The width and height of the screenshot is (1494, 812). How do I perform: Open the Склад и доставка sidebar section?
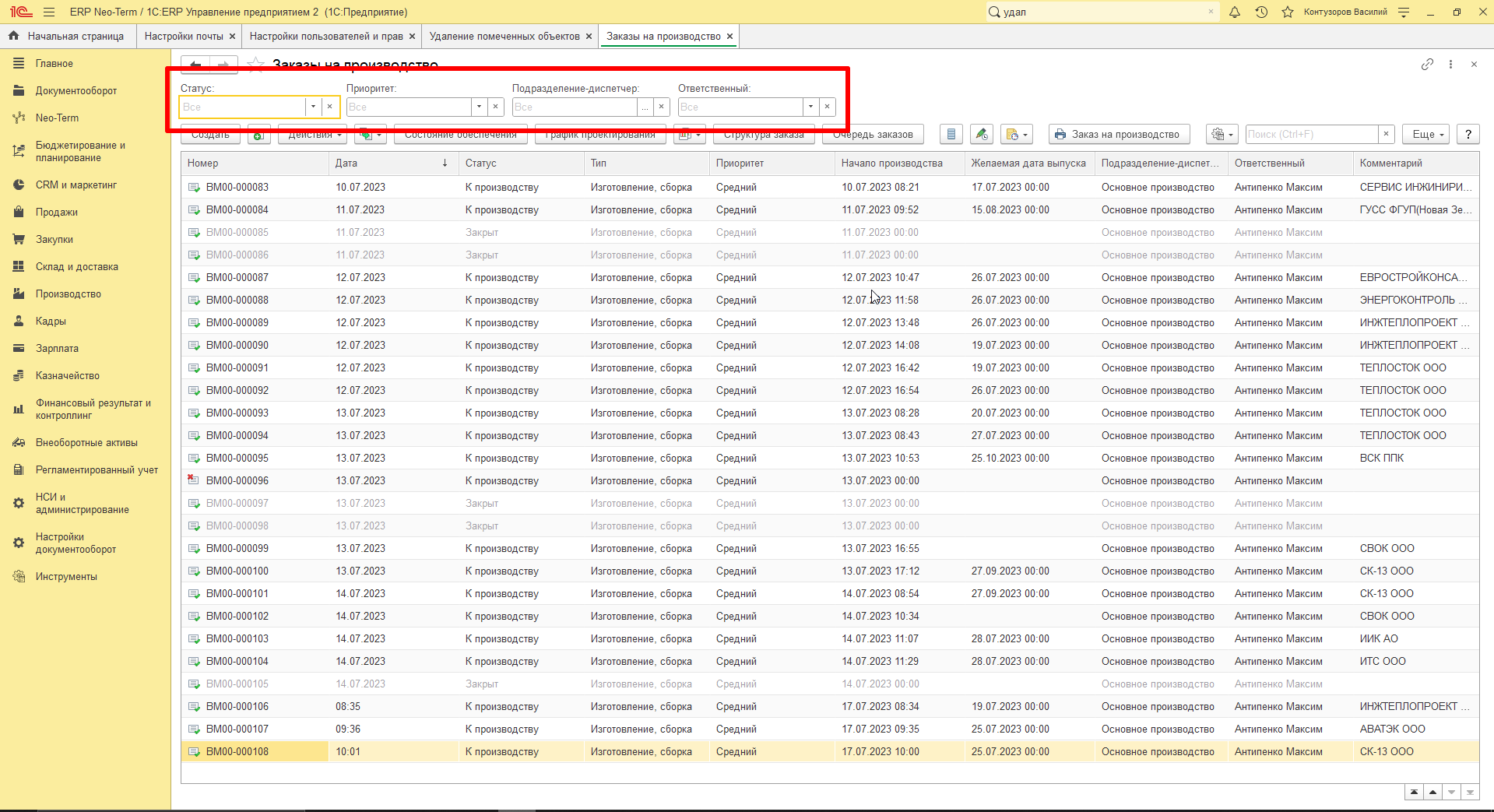pyautogui.click(x=77, y=266)
